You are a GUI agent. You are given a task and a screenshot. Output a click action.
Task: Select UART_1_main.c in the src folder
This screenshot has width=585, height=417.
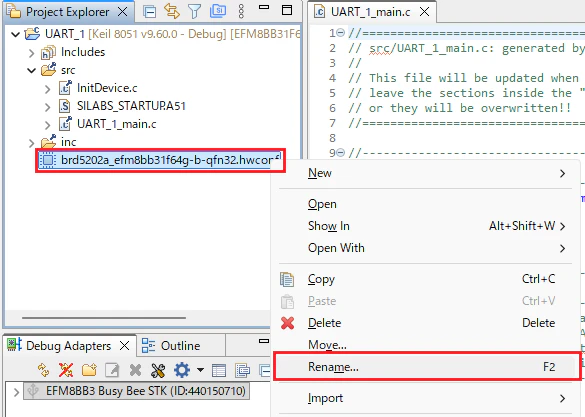click(116, 124)
